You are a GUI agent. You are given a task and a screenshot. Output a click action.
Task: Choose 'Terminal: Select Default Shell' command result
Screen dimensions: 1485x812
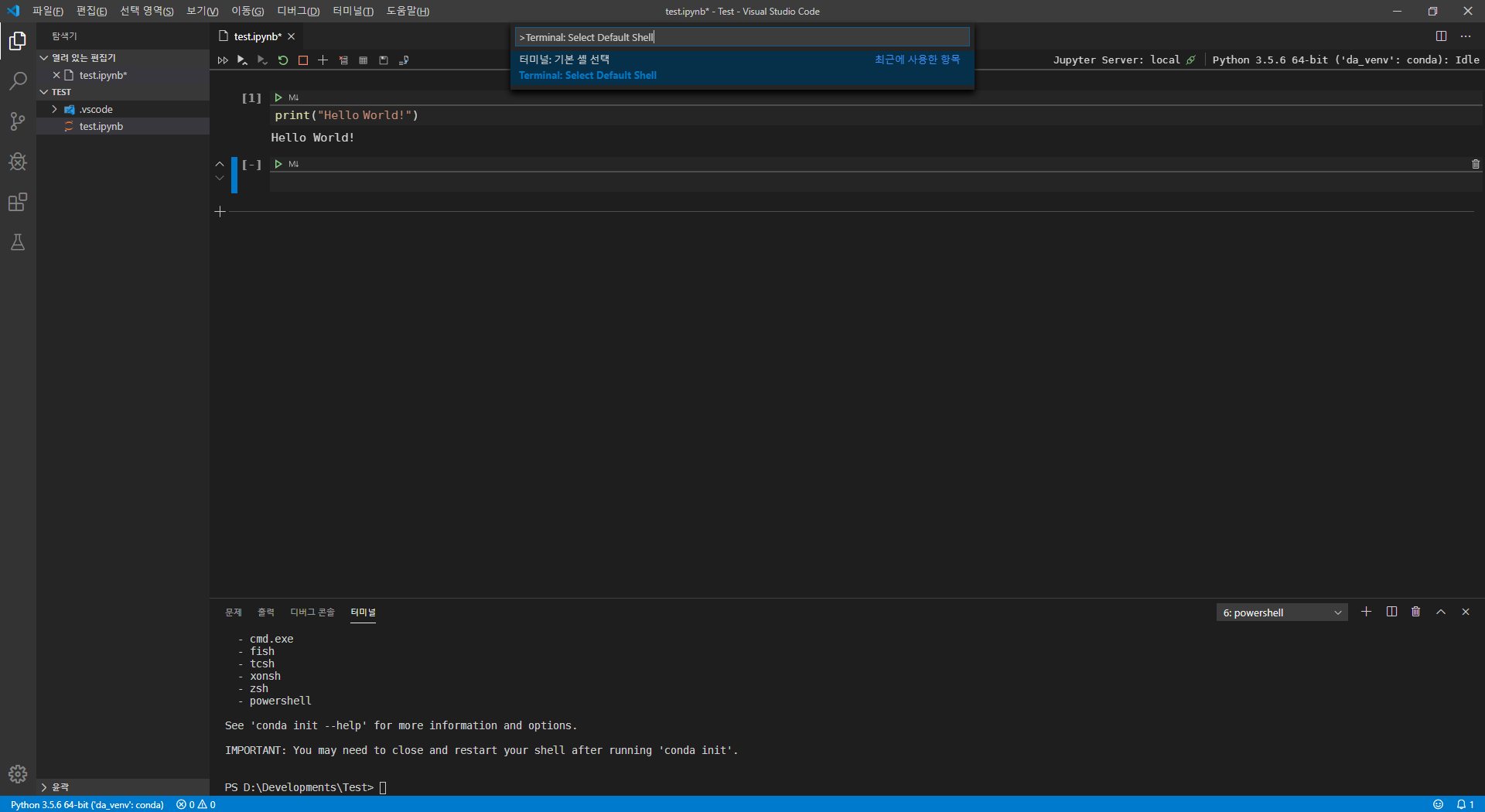(742, 67)
